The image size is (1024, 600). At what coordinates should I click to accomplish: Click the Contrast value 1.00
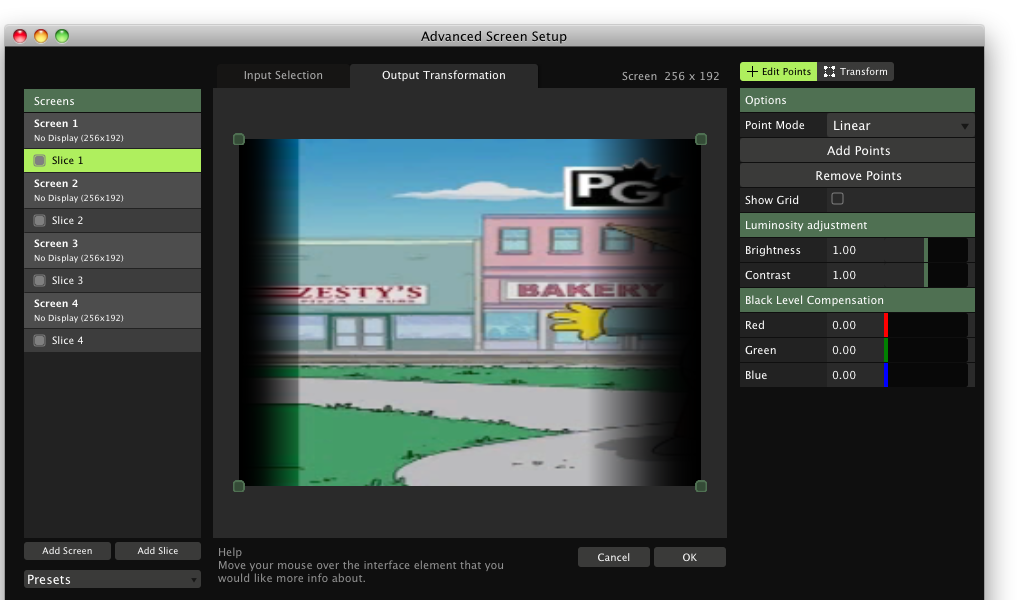coord(844,275)
